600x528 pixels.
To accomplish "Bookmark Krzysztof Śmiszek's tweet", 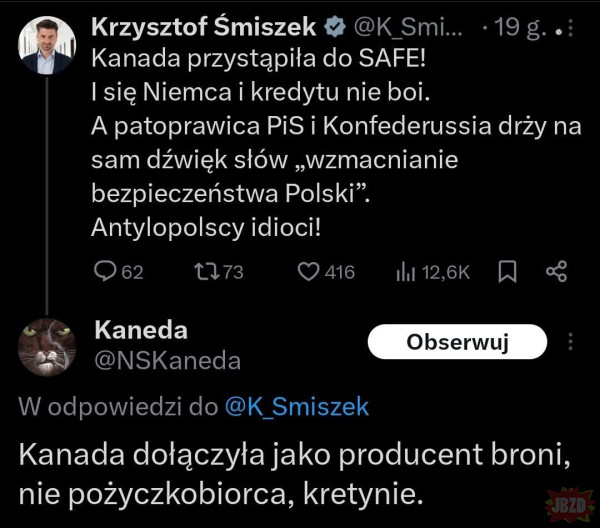I will (507, 271).
